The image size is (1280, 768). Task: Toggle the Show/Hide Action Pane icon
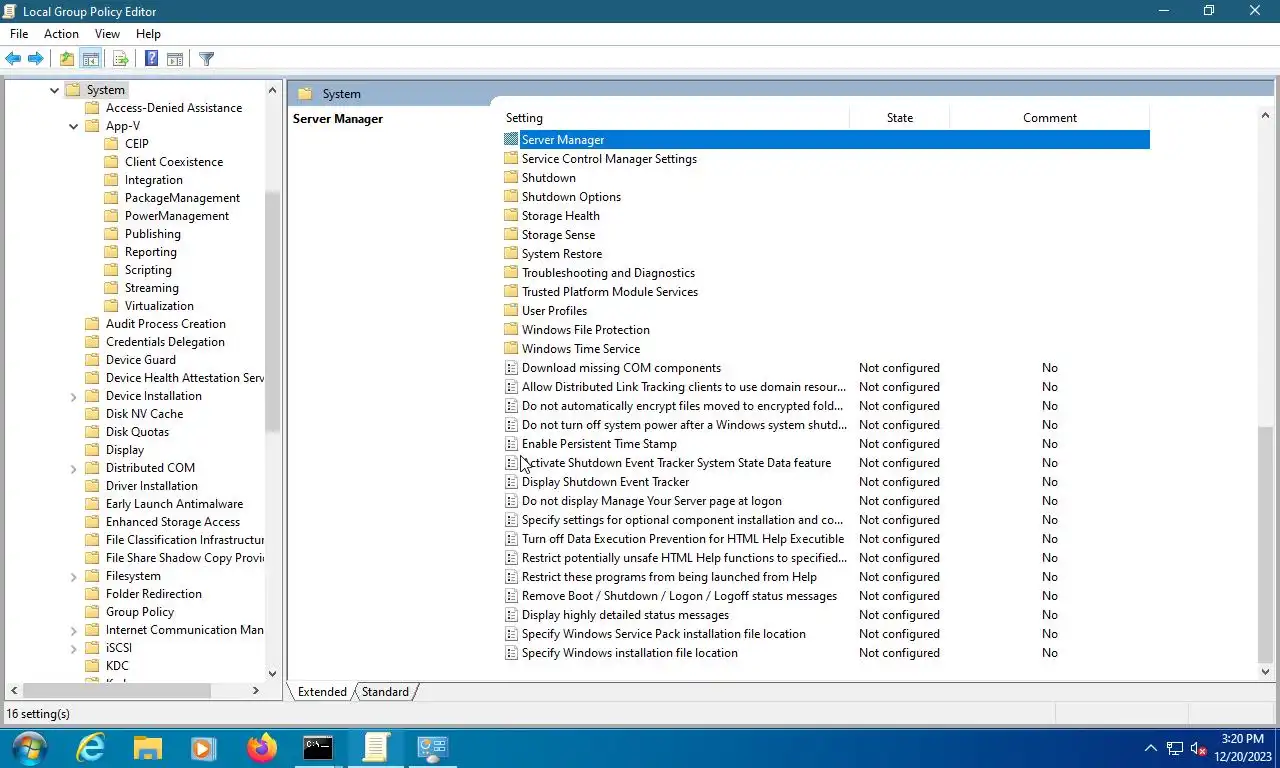(175, 59)
